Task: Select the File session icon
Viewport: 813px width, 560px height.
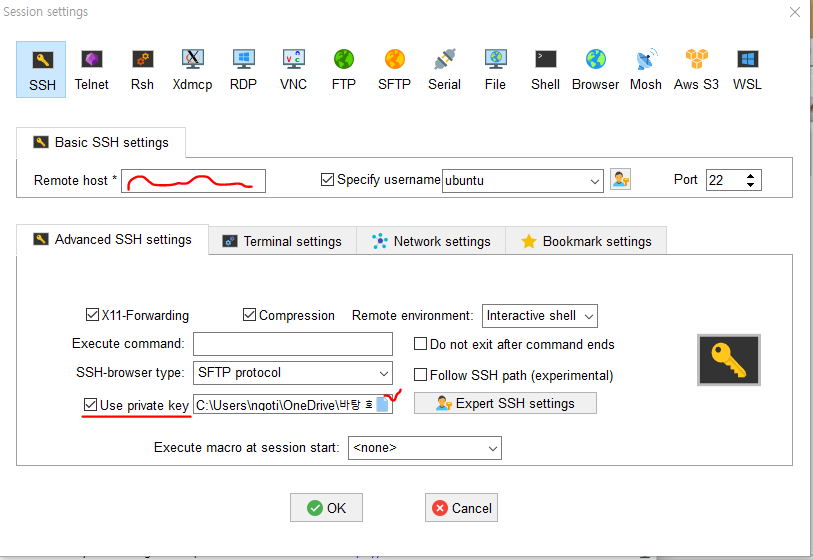Action: tap(495, 69)
